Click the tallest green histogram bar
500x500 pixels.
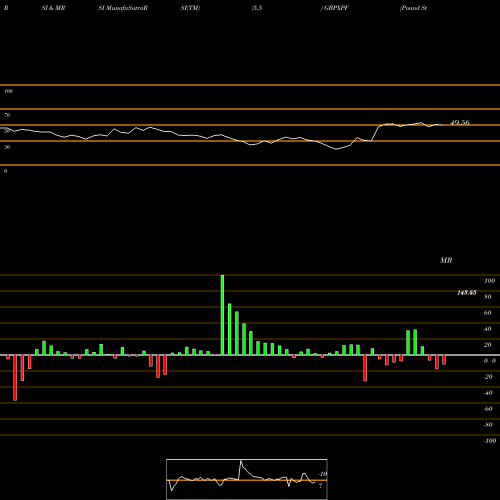click(222, 315)
